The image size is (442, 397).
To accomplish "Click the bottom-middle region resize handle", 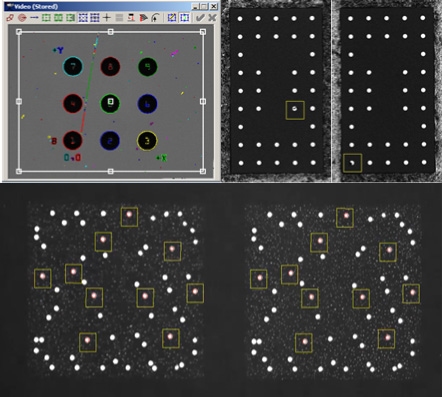I will point(111,171).
